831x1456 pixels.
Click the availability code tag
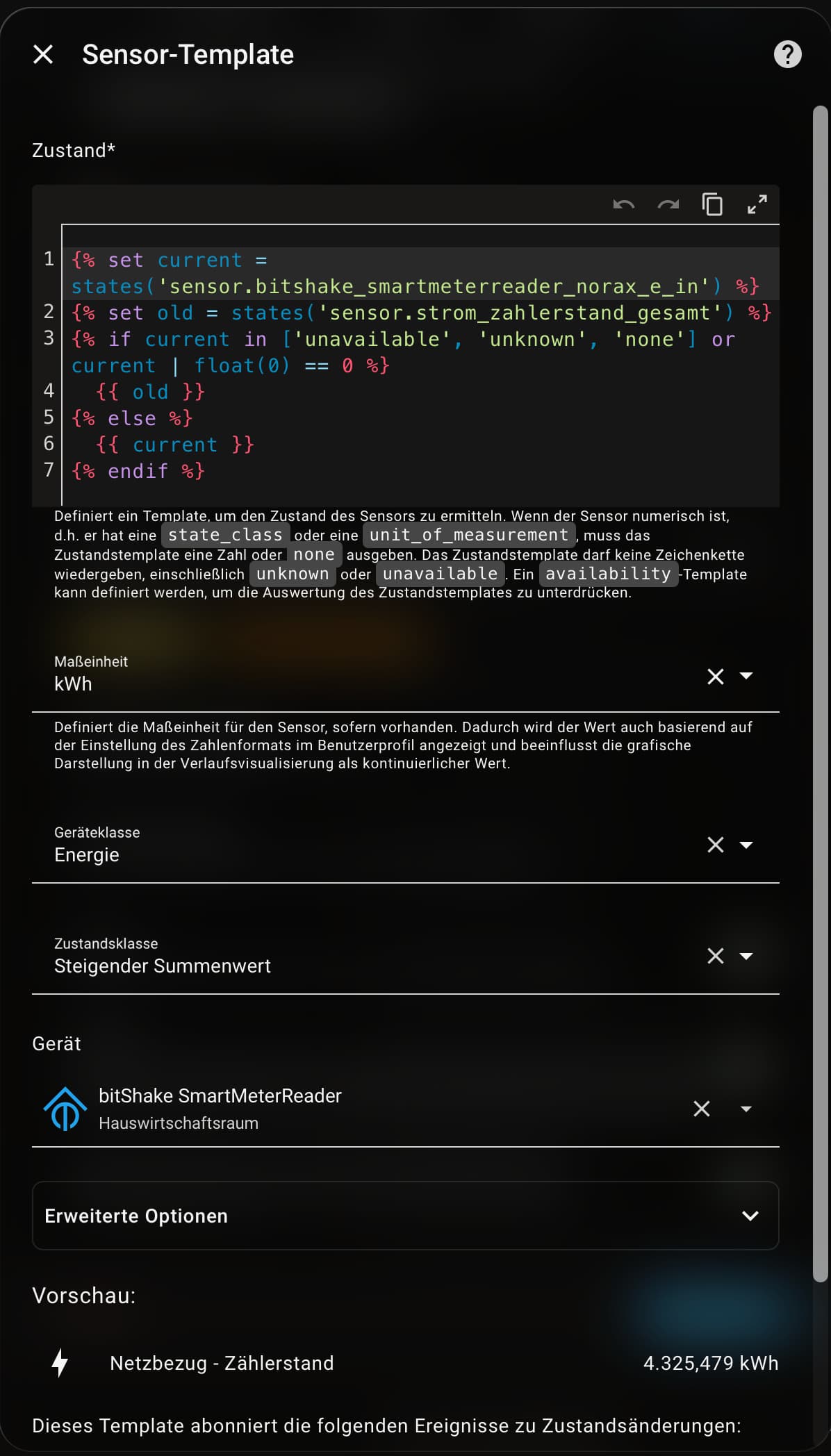[608, 574]
